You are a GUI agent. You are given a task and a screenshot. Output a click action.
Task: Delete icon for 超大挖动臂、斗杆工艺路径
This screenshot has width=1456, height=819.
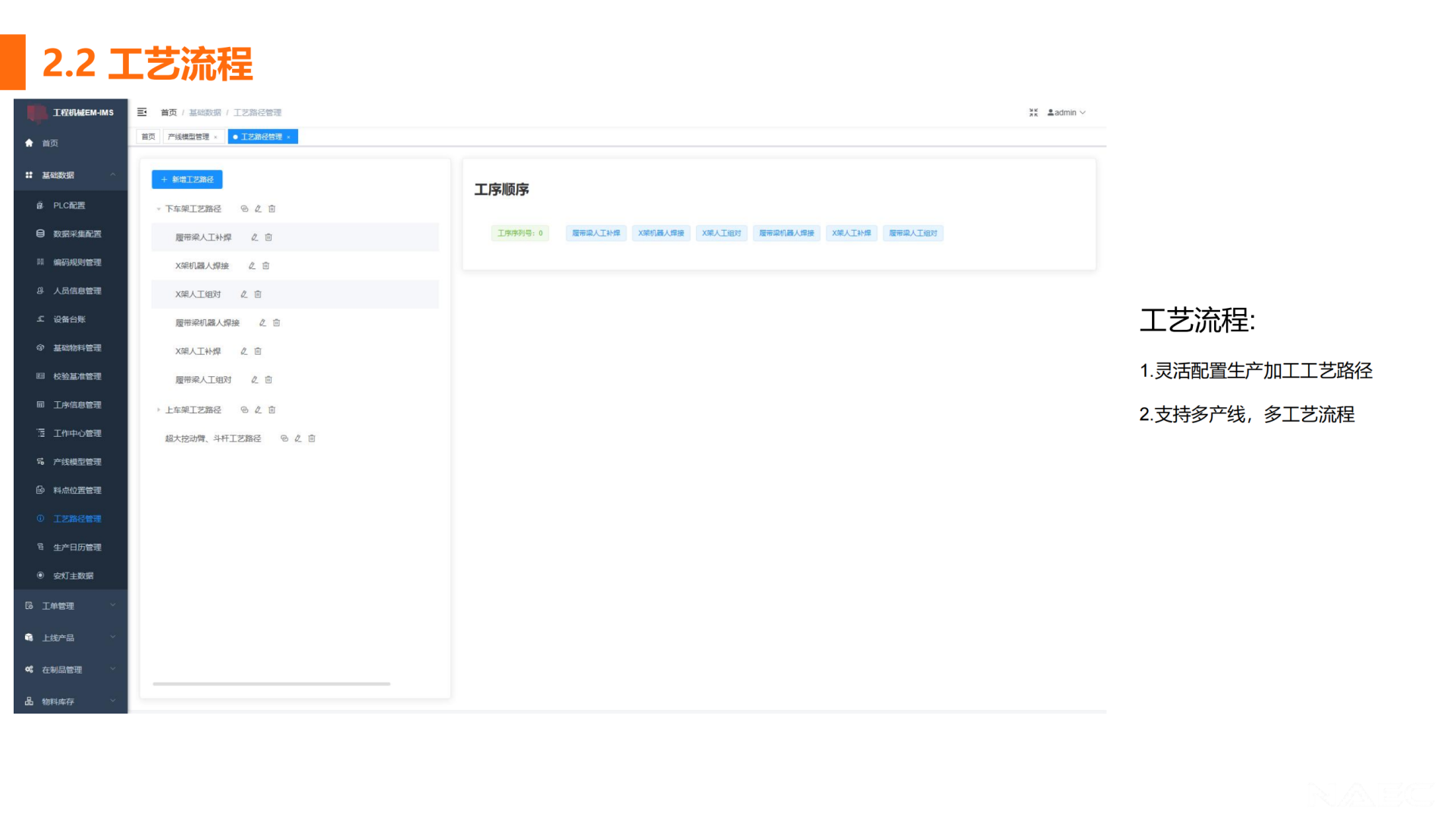click(312, 438)
